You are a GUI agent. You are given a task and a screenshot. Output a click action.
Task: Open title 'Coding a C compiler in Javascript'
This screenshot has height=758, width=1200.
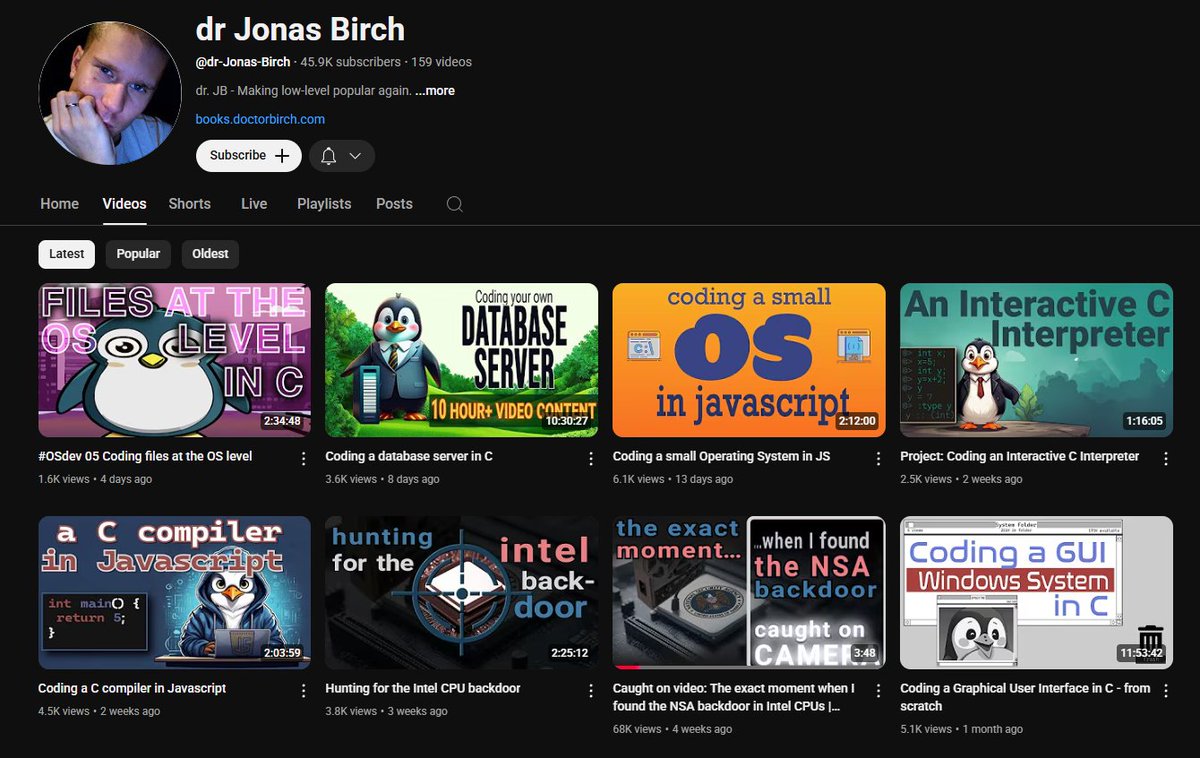[132, 688]
